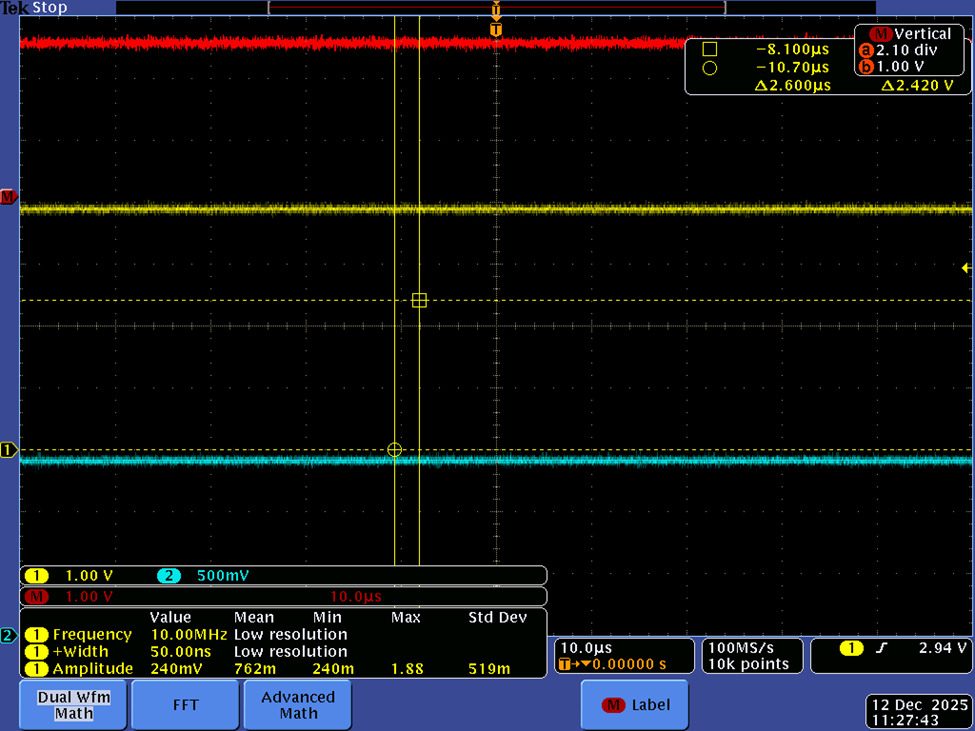
Task: Click the 10k points record length readout
Action: tap(749, 664)
